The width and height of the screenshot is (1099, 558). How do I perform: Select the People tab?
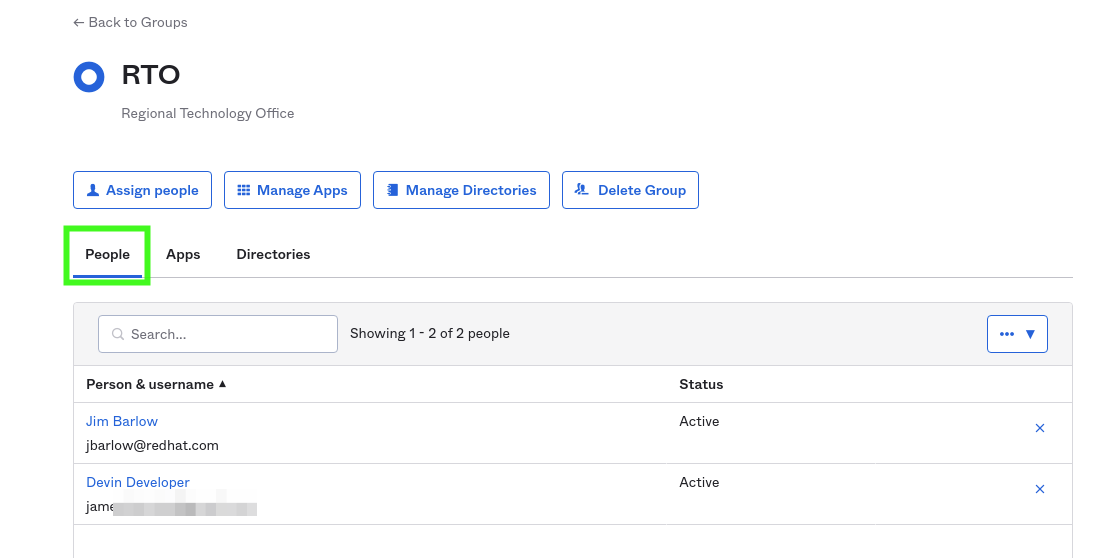point(107,254)
